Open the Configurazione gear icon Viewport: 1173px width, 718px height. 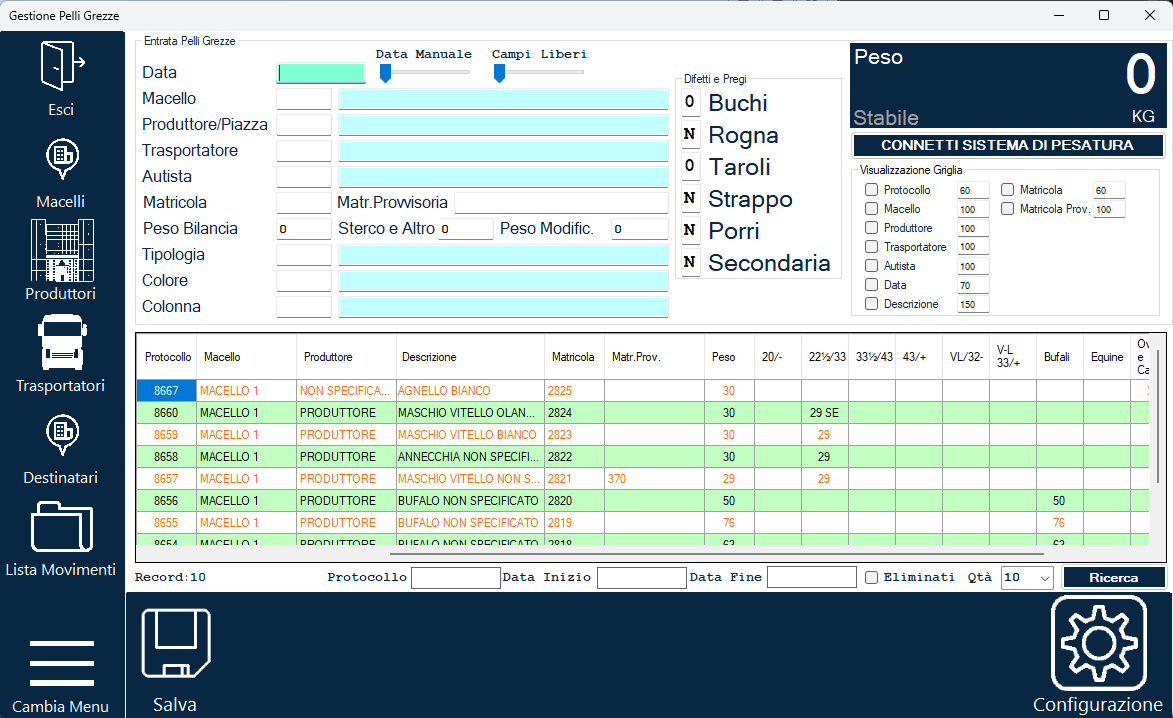click(x=1098, y=643)
